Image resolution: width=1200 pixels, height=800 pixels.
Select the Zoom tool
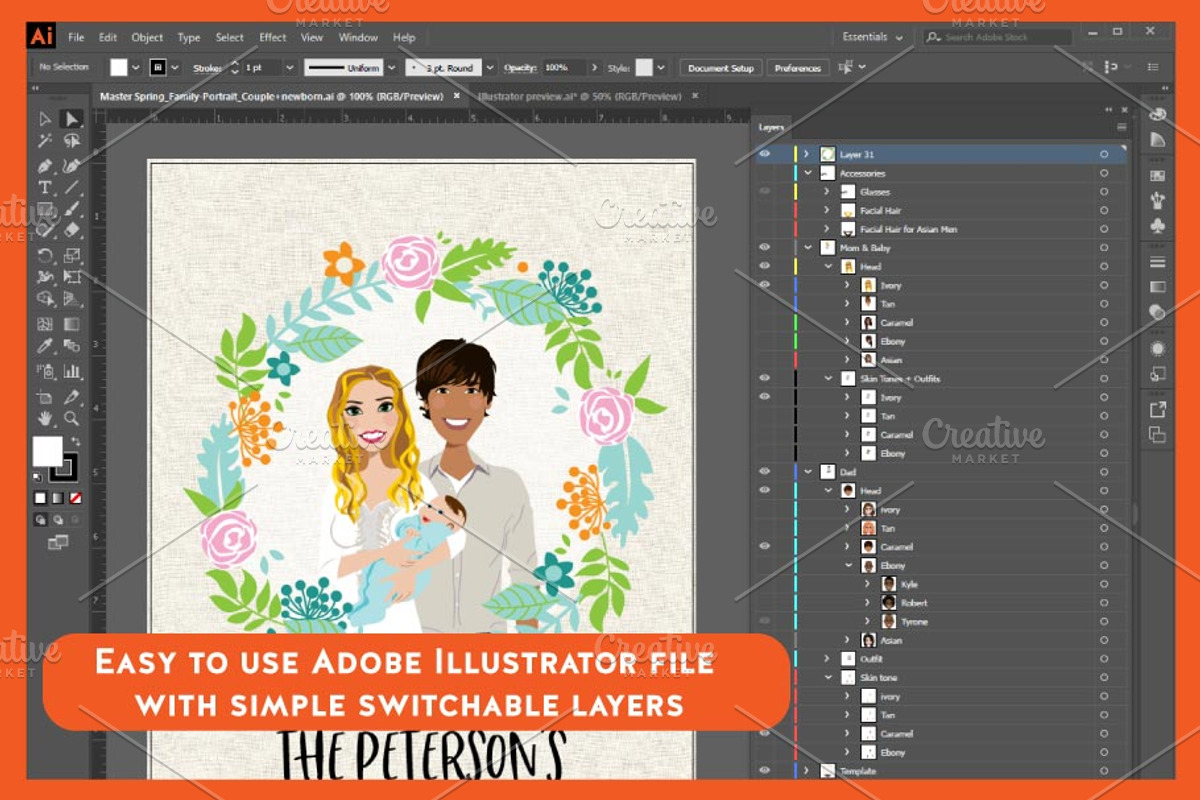pyautogui.click(x=71, y=419)
